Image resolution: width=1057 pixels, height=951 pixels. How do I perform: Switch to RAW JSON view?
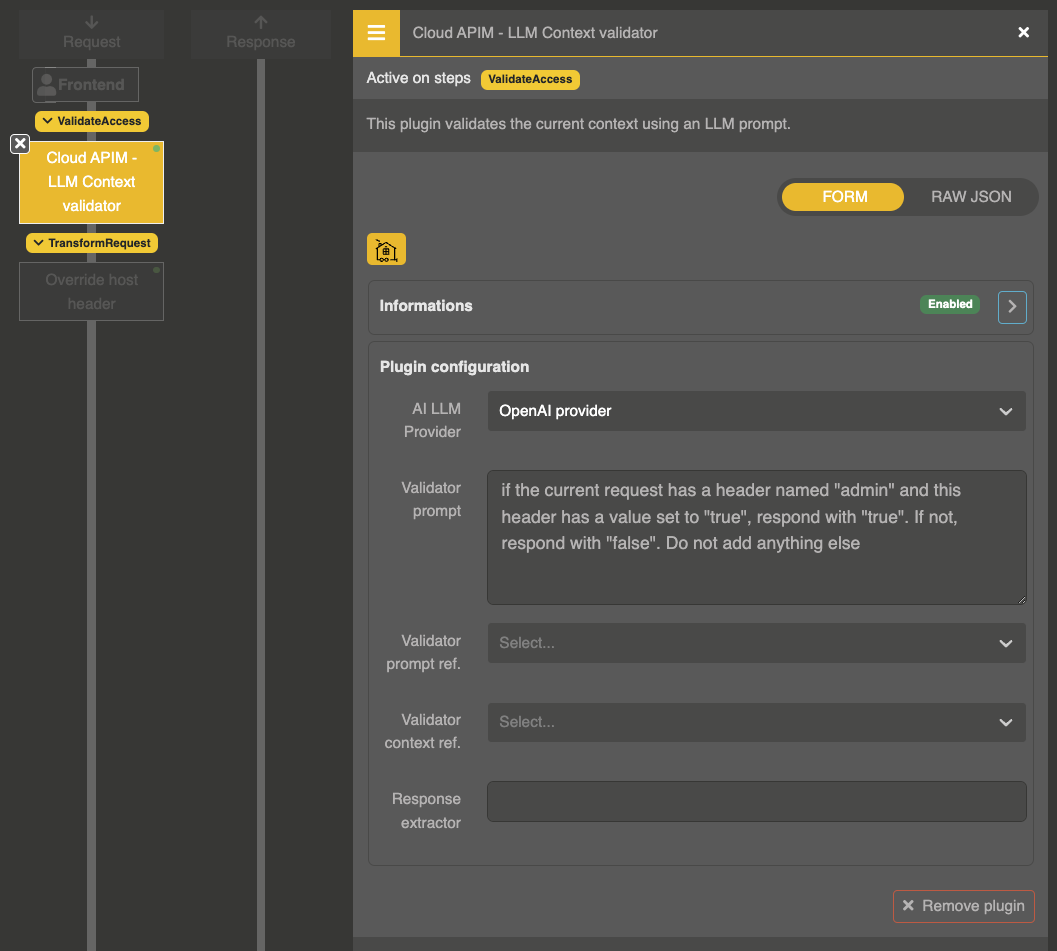coord(970,197)
